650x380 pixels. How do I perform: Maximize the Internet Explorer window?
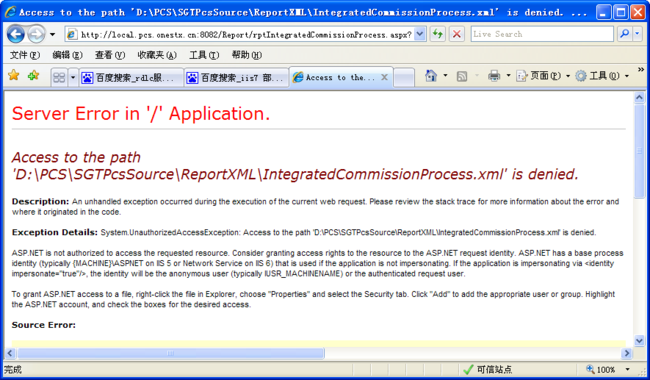[x=621, y=12]
